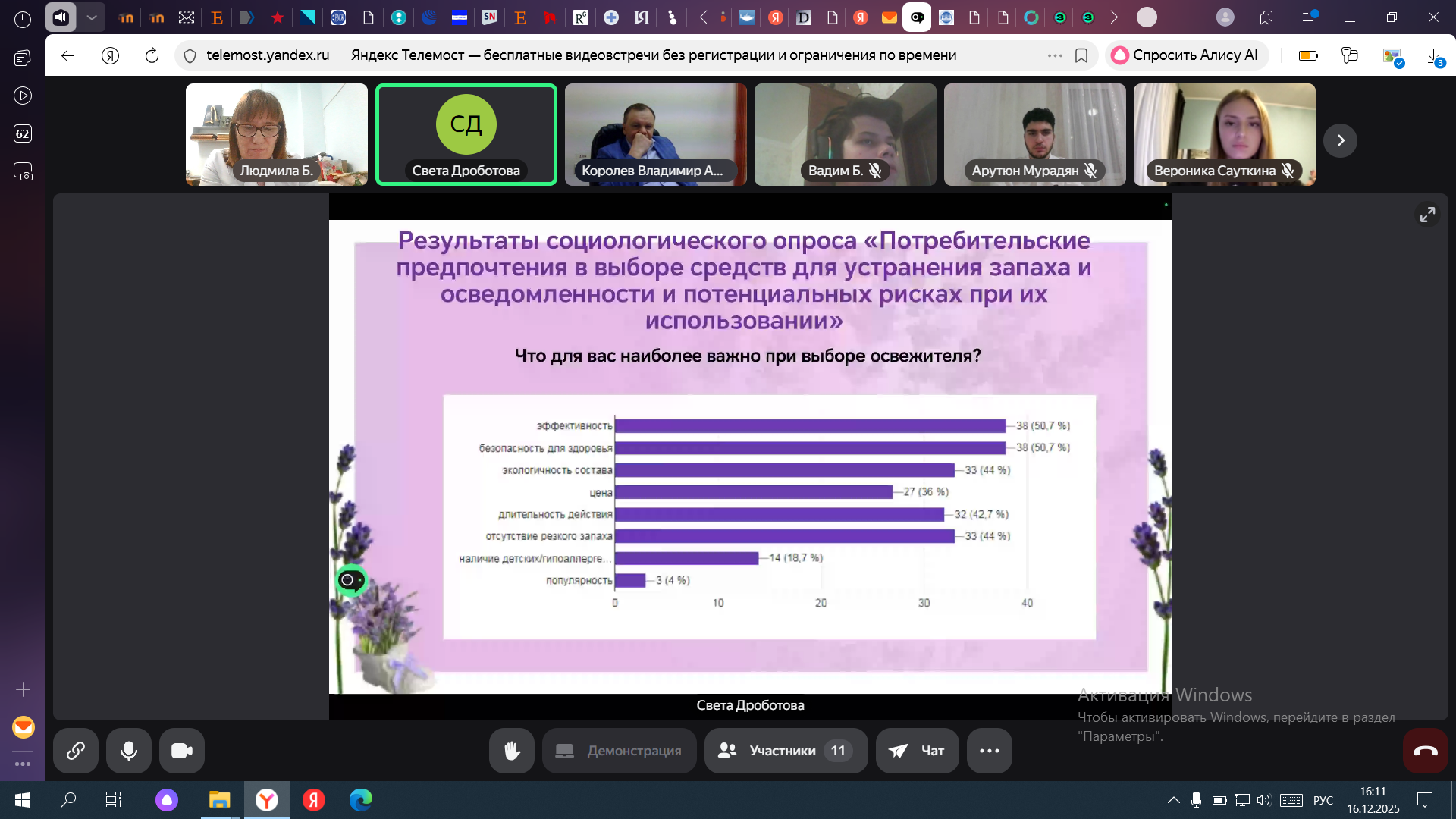Raise hand in the meeting
This screenshot has height=819, width=1456.
(512, 751)
